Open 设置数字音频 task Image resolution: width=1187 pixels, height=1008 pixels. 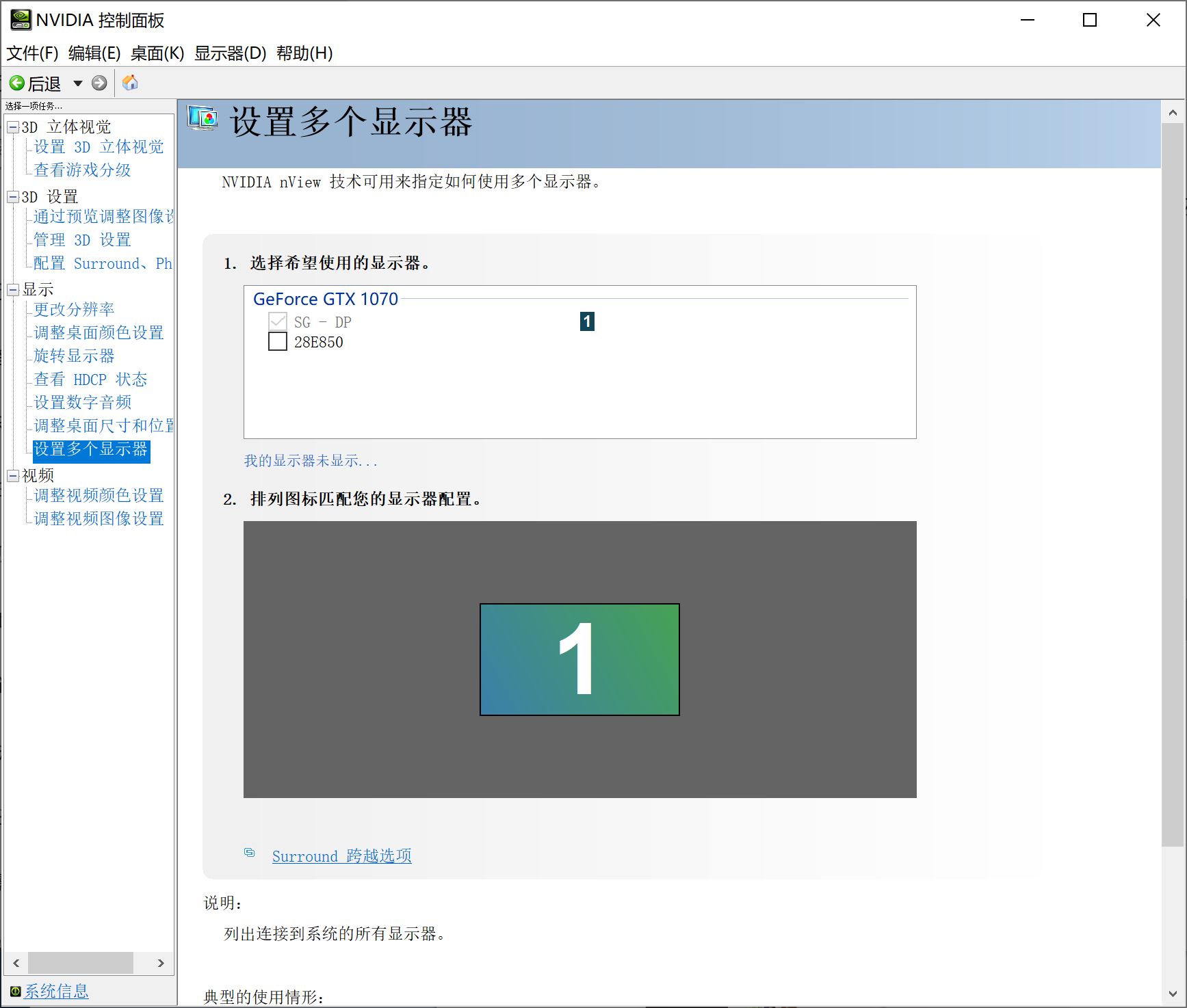(x=83, y=403)
